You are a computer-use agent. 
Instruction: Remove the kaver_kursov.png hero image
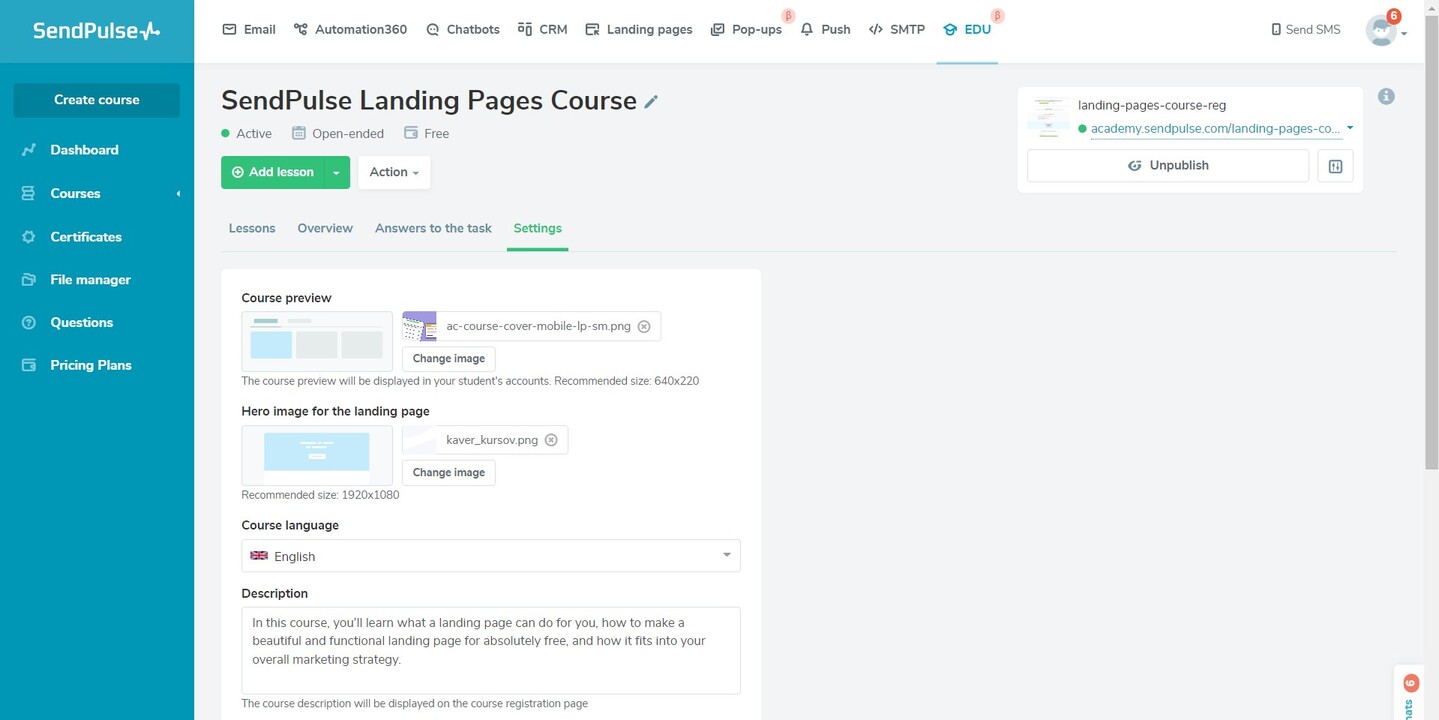(551, 439)
